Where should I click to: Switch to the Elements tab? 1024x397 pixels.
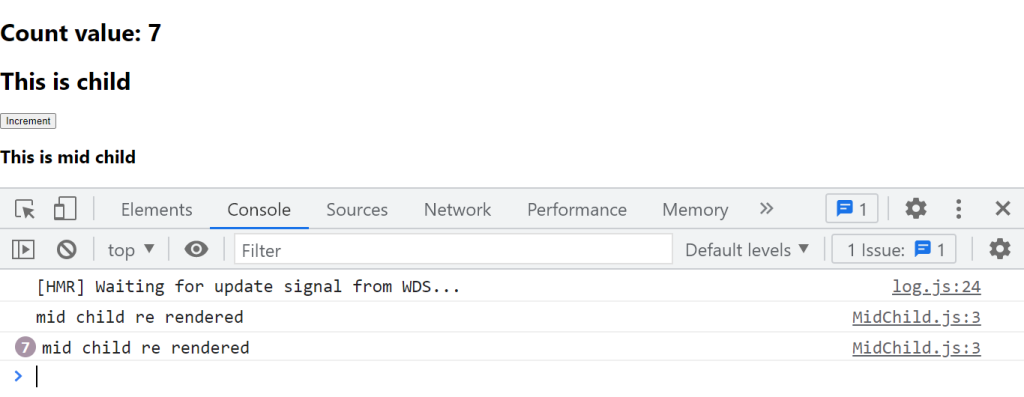point(157,210)
